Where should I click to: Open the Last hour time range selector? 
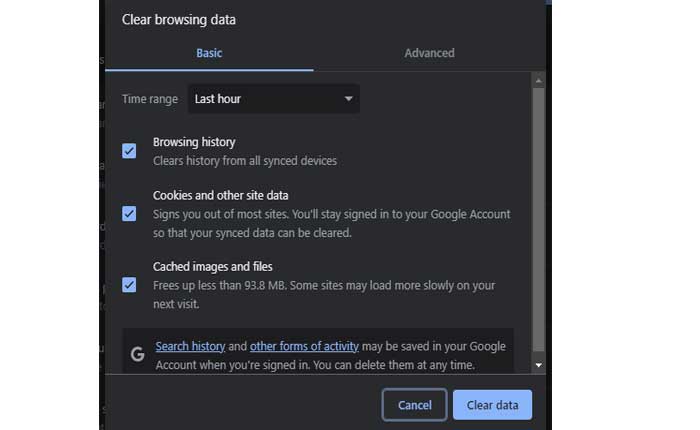[273, 99]
